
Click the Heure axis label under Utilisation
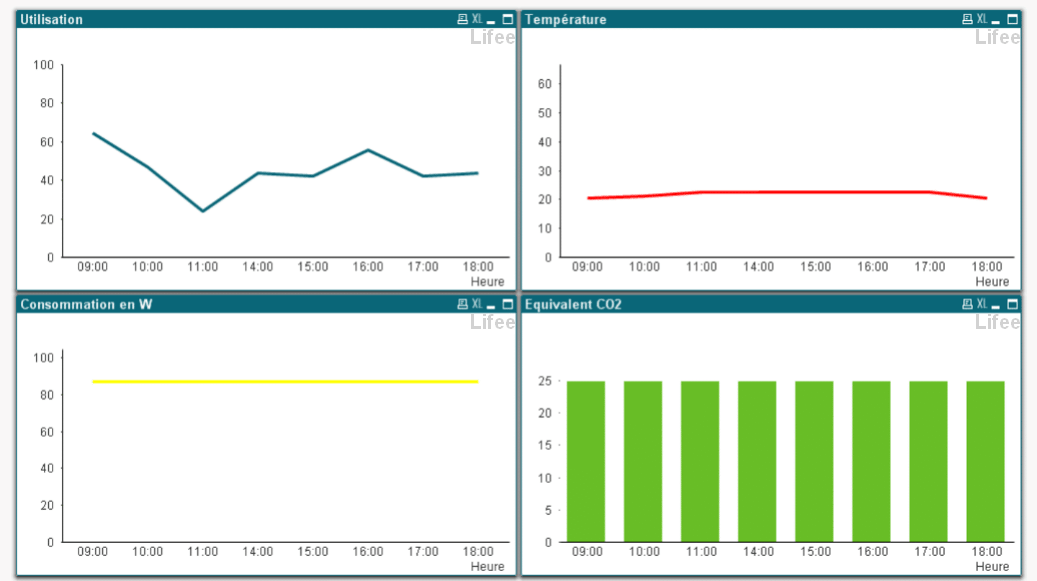tap(487, 282)
